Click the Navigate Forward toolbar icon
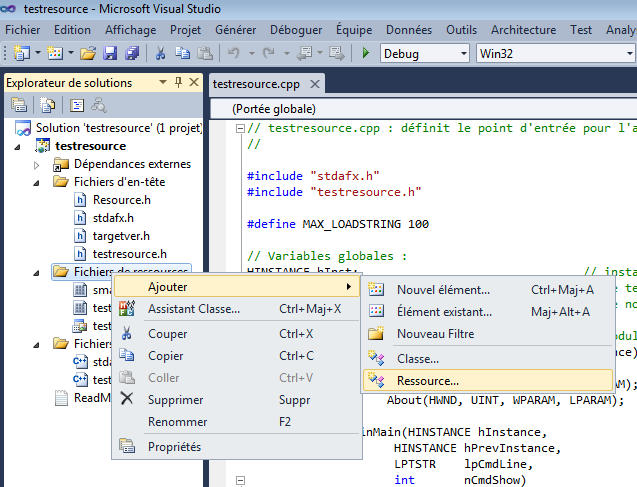637x487 pixels. (336, 53)
